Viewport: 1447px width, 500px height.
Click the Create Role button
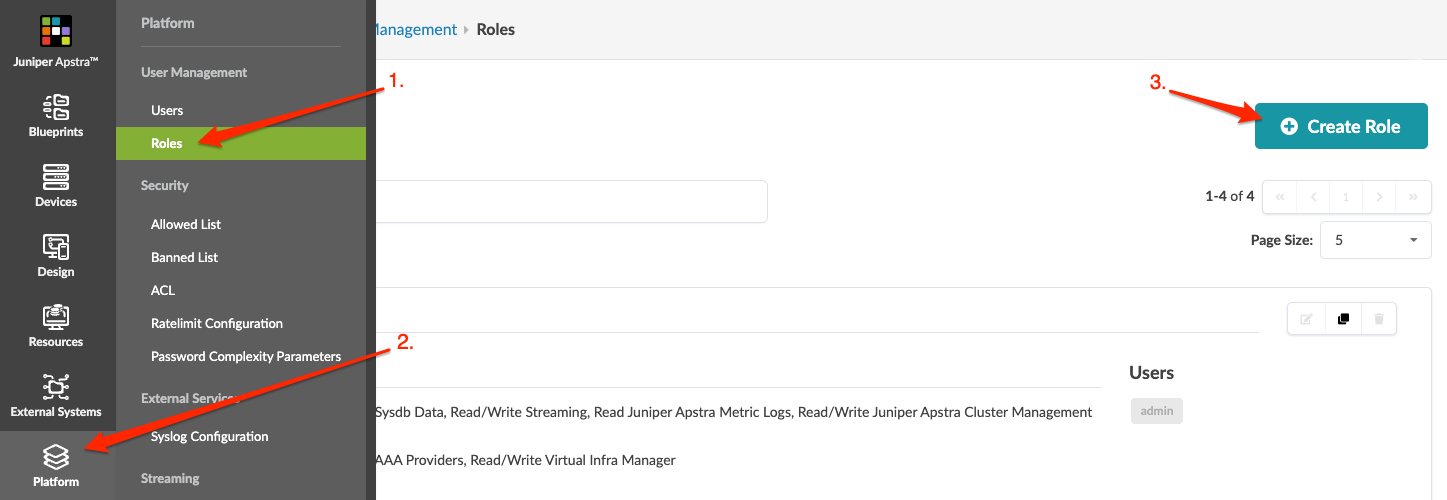coord(1341,126)
